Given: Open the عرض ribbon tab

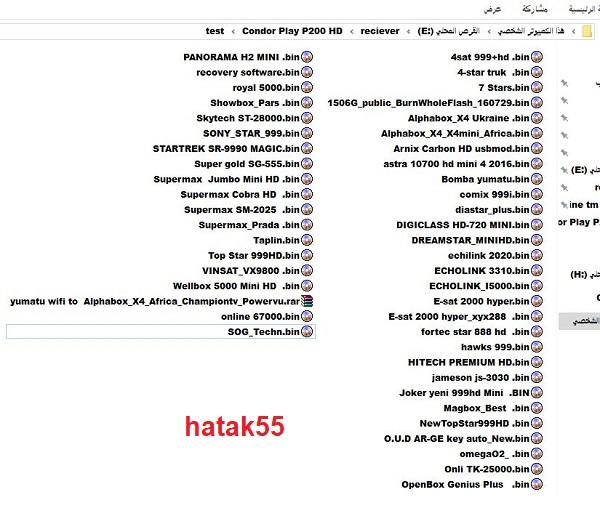Looking at the screenshot, I should click(492, 9).
